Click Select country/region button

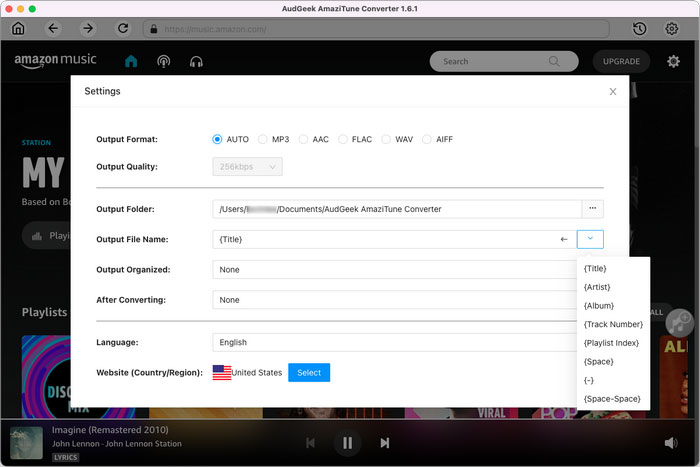(x=309, y=372)
